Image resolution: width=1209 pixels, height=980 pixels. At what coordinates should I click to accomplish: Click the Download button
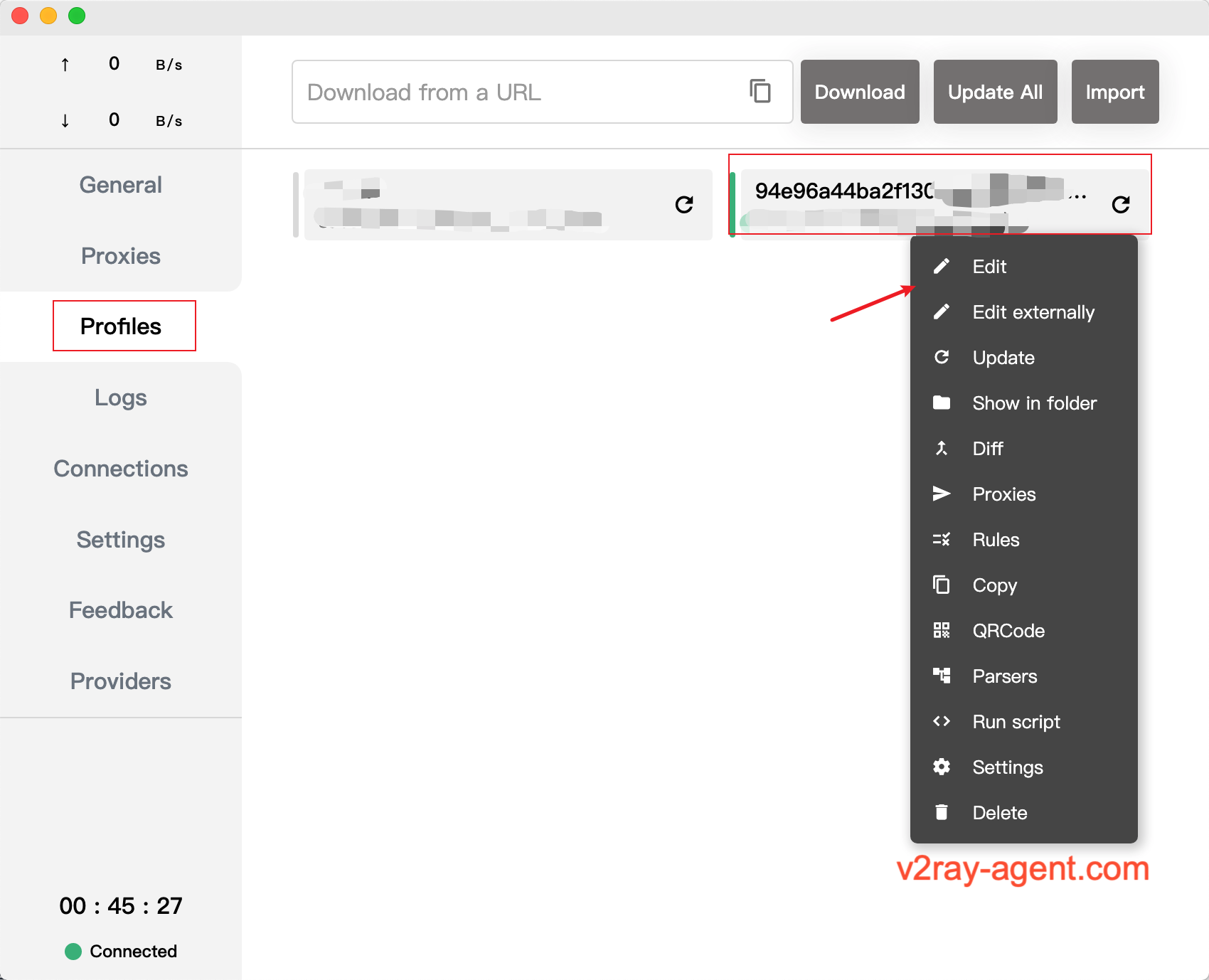859,91
